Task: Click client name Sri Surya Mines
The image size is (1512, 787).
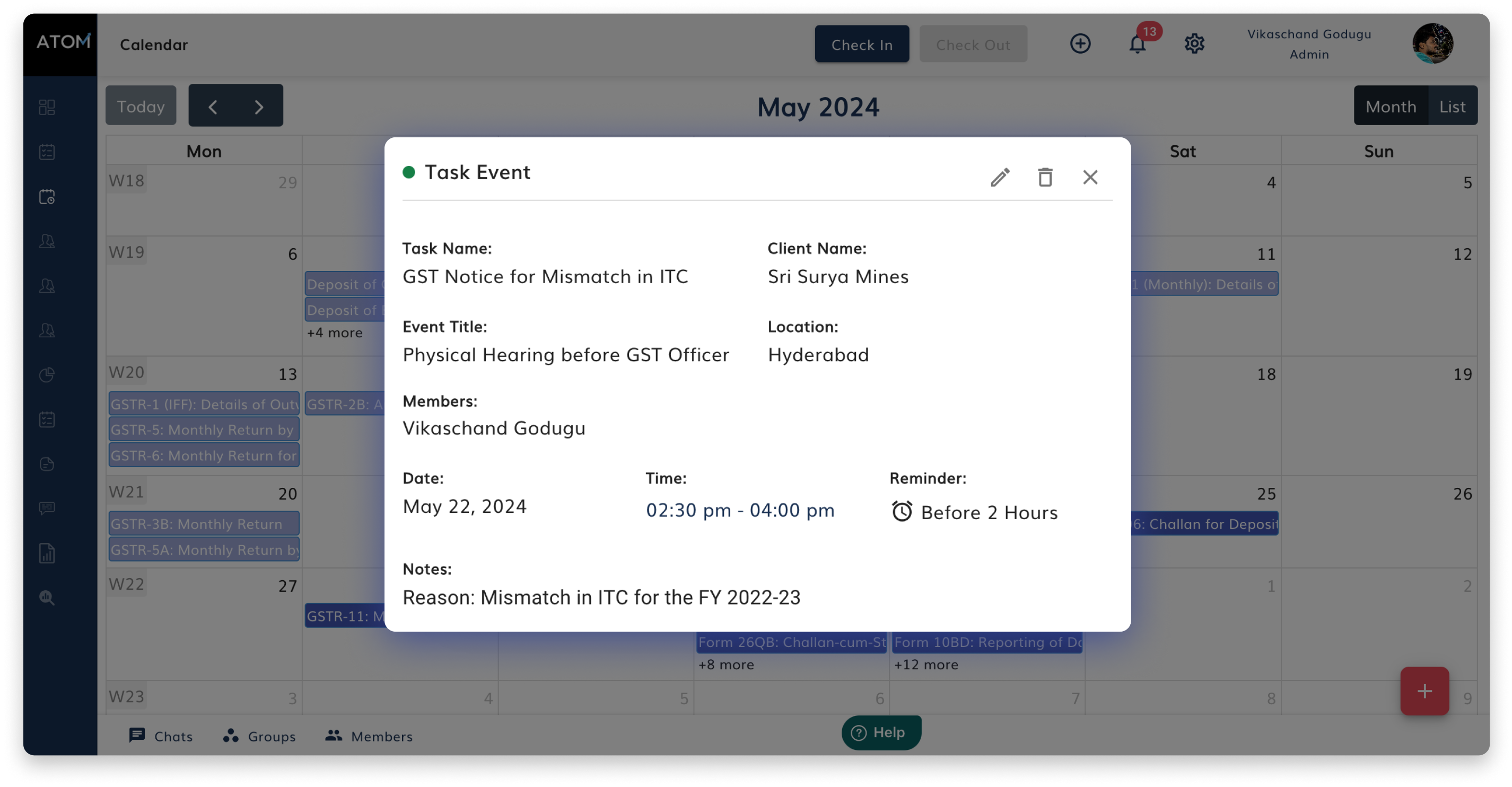Action: tap(837, 276)
